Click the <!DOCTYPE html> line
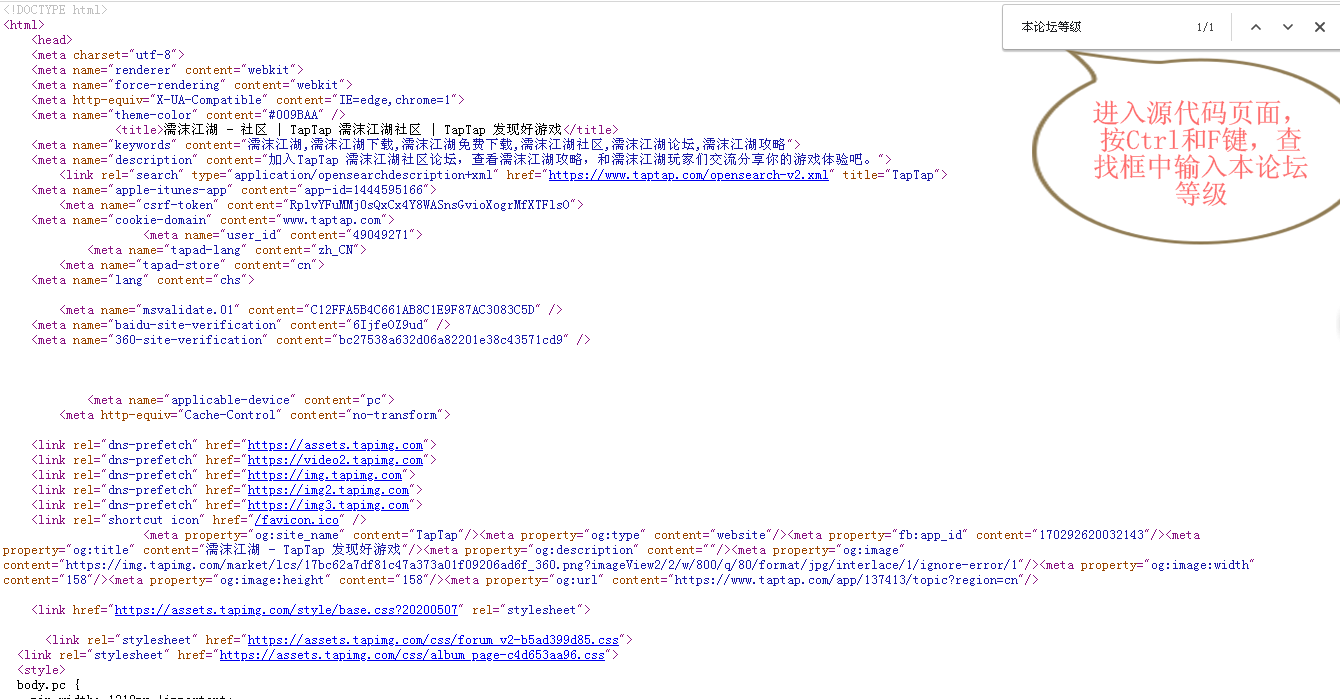This screenshot has width=1340, height=699. click(55, 10)
